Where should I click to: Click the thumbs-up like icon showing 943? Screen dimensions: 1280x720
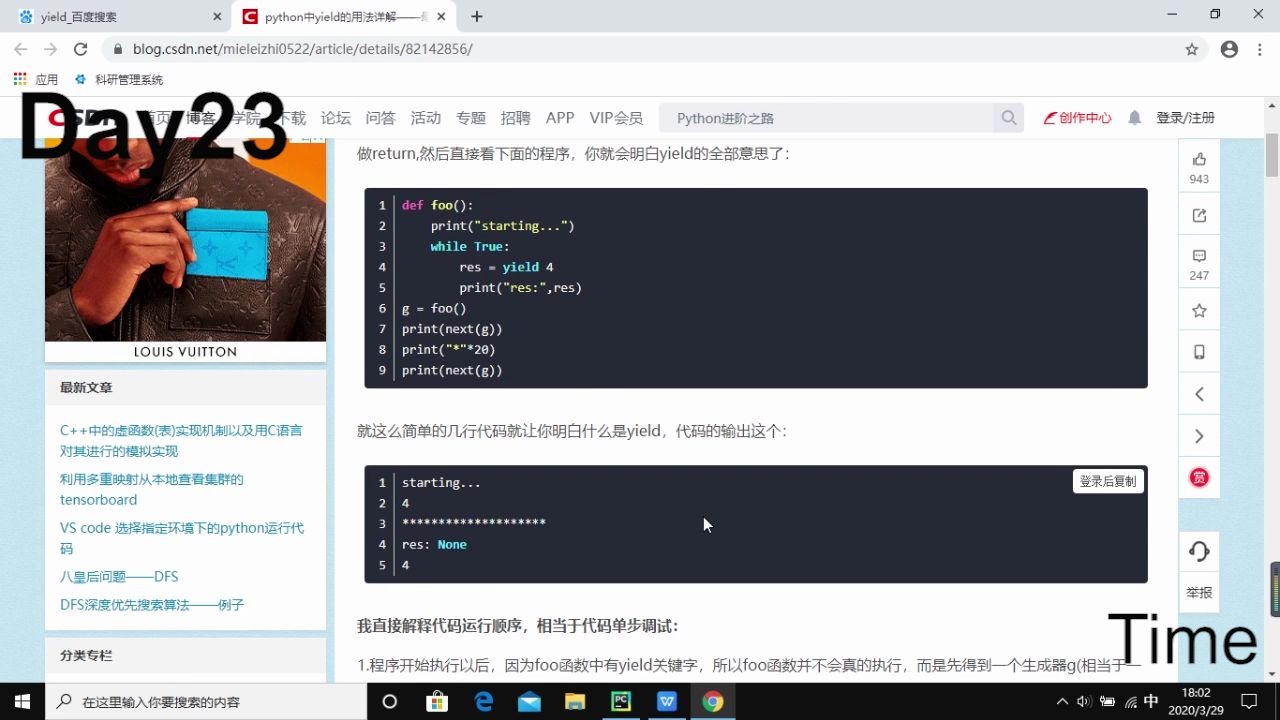point(1198,160)
